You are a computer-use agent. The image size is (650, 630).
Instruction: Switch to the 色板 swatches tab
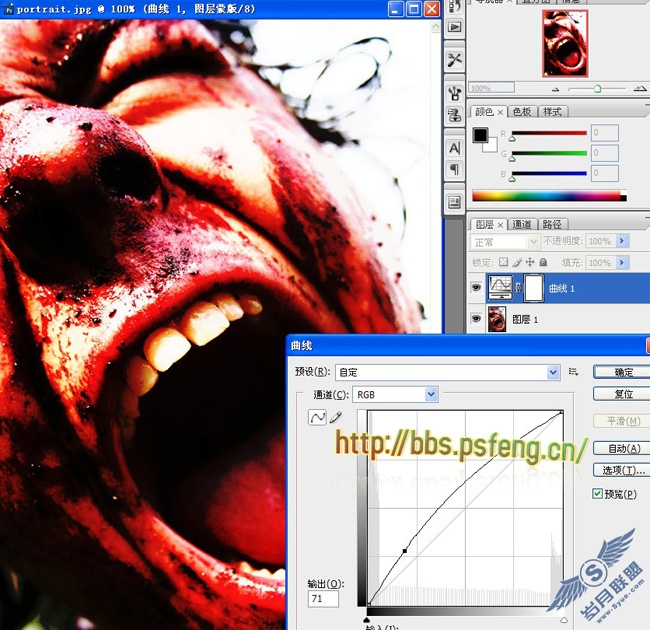(522, 112)
